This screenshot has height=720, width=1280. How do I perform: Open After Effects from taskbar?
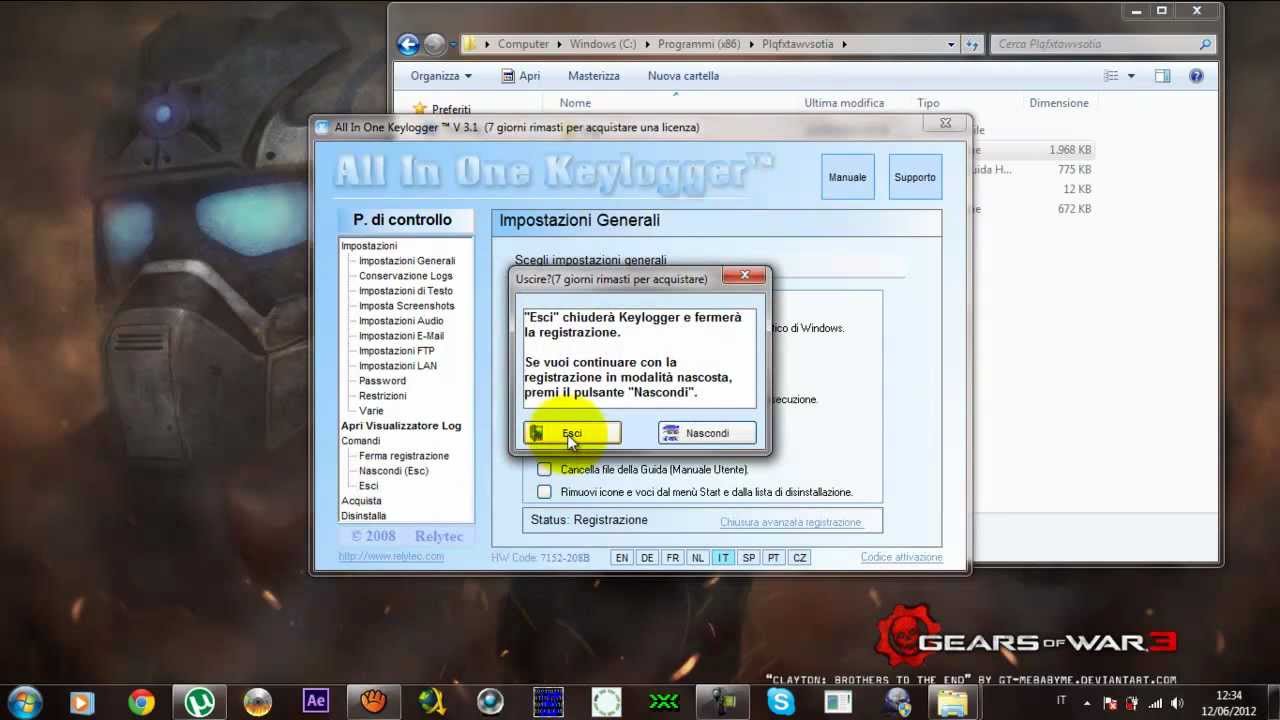pyautogui.click(x=316, y=701)
